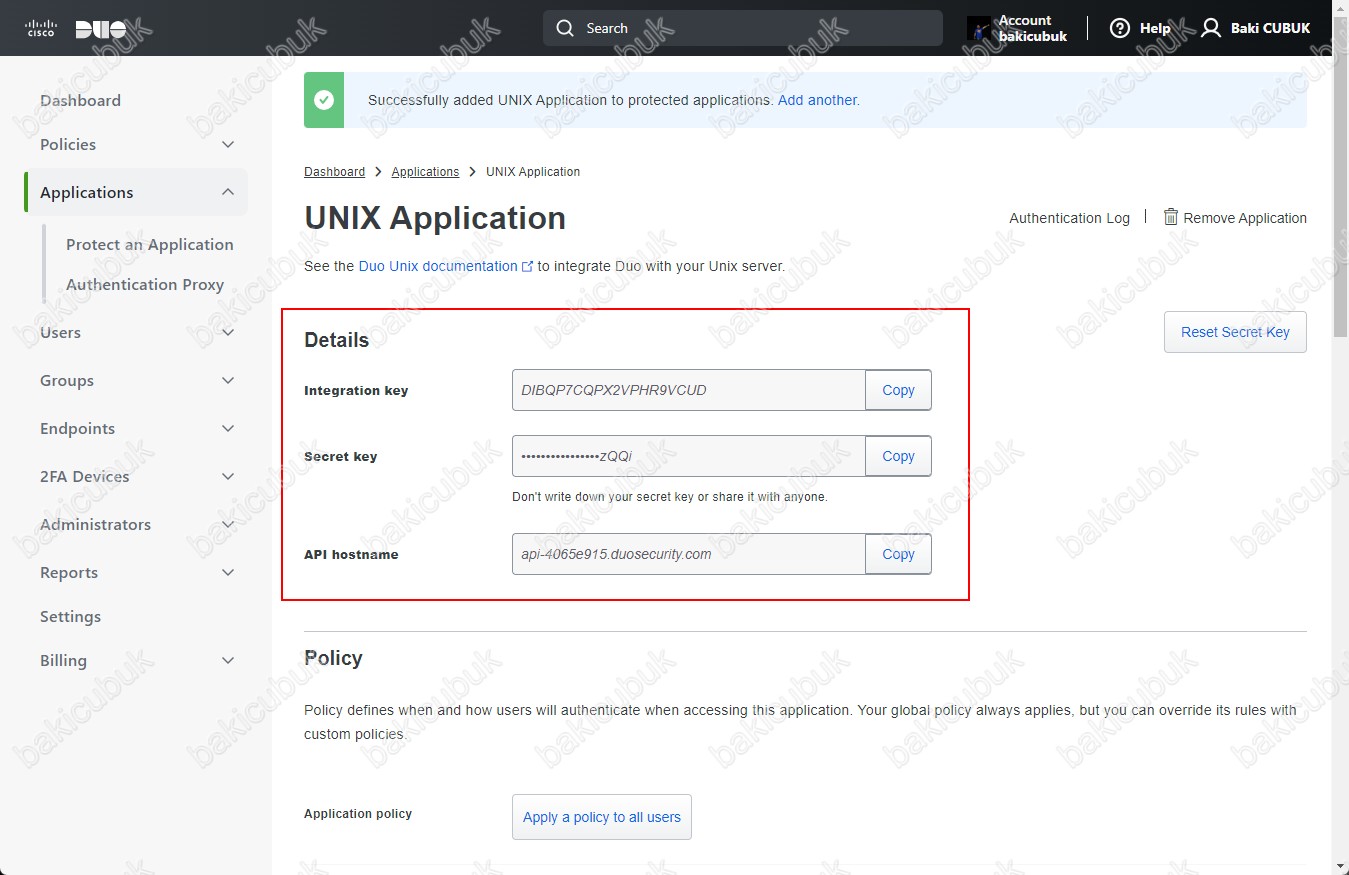Open the 2FA Devices sidebar section
The image size is (1349, 875).
[84, 476]
